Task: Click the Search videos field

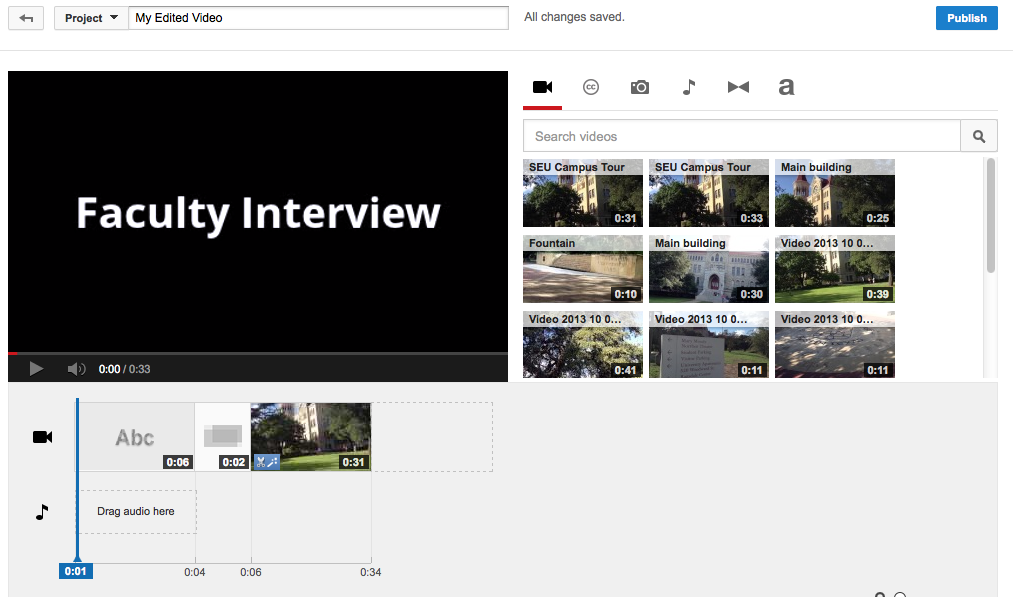Action: [x=742, y=136]
